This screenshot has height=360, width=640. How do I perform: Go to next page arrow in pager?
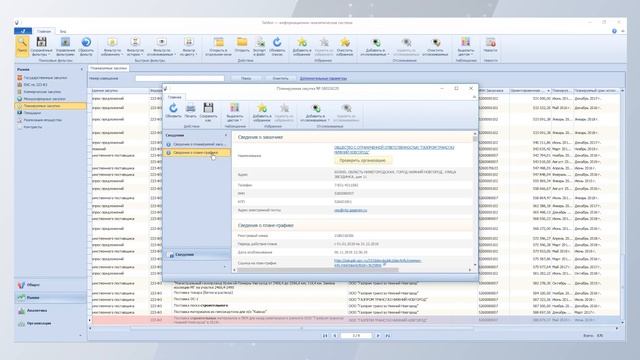tap(378, 336)
